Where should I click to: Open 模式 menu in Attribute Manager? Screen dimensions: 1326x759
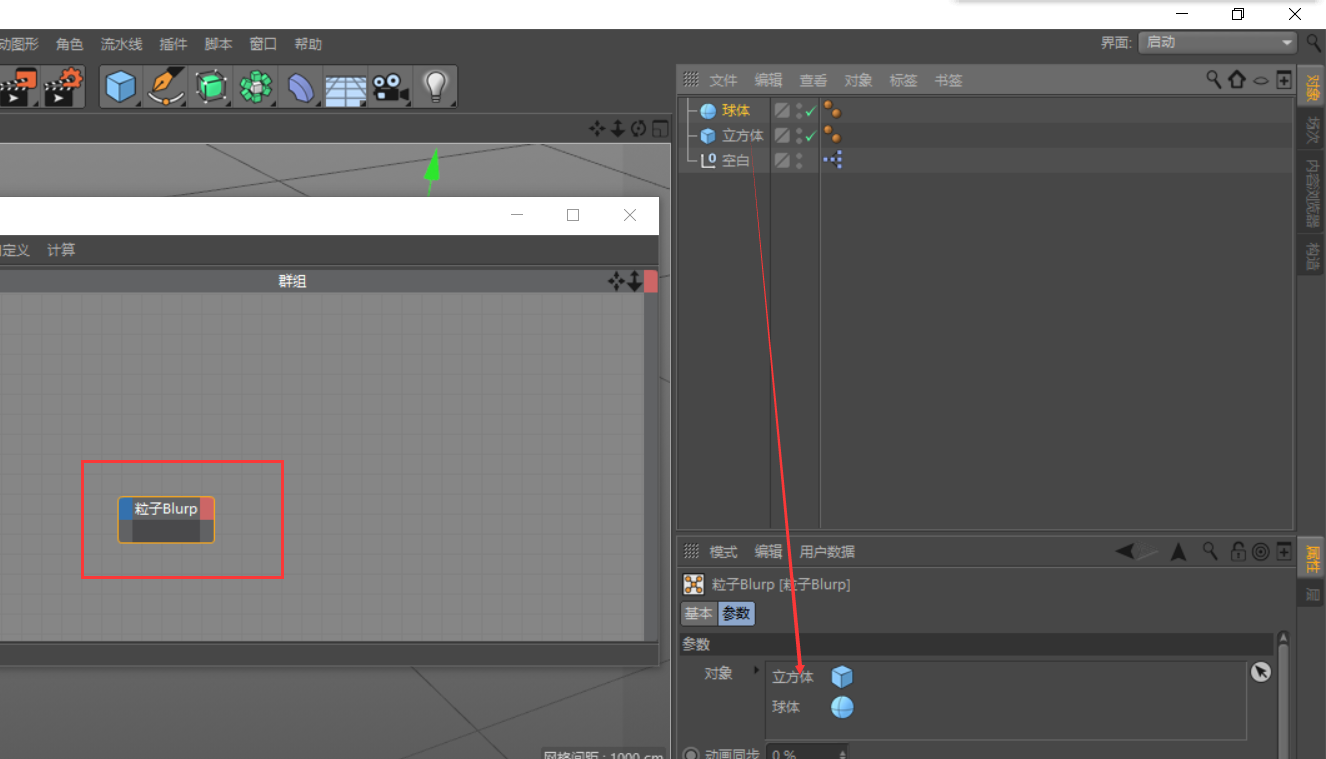click(723, 552)
